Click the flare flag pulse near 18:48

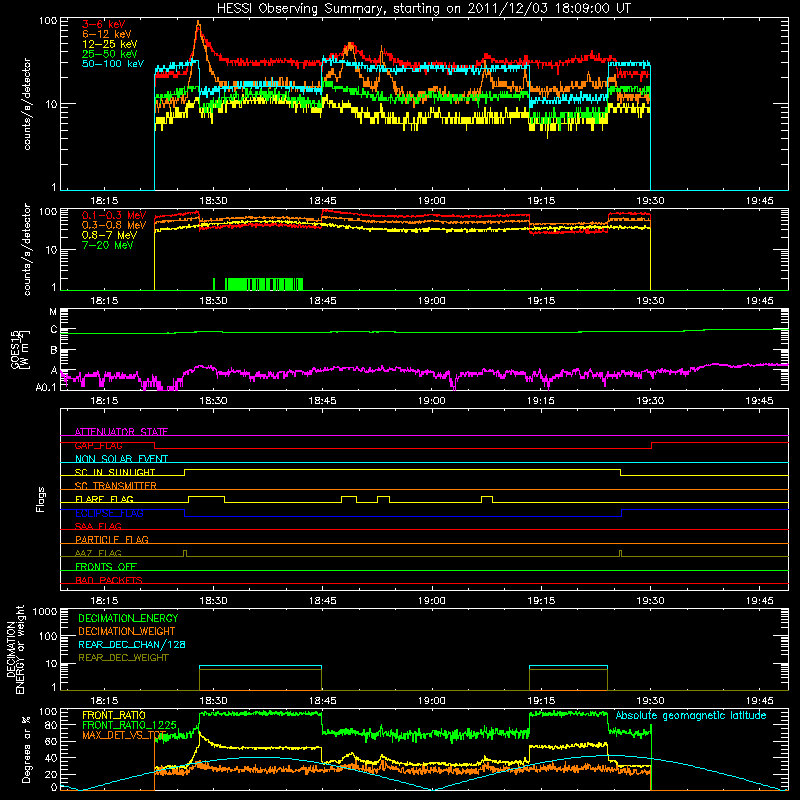[x=349, y=498]
